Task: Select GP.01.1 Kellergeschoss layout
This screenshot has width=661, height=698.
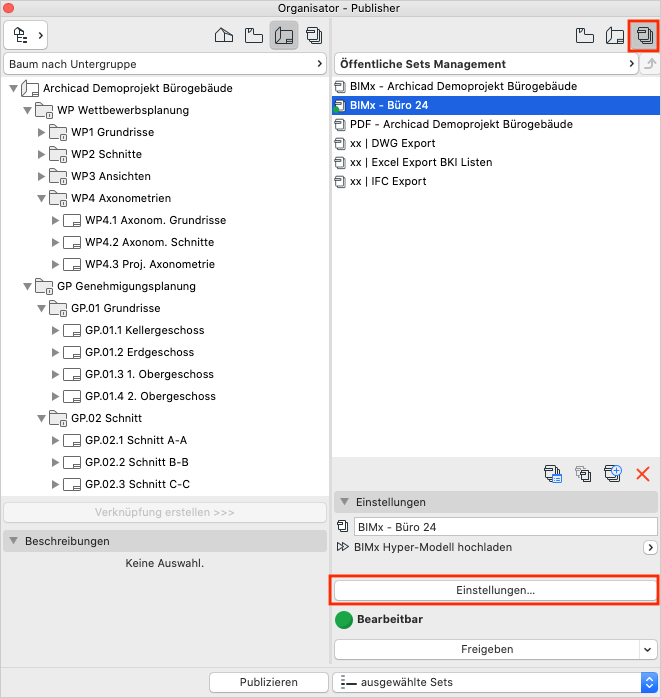Action: tap(145, 330)
